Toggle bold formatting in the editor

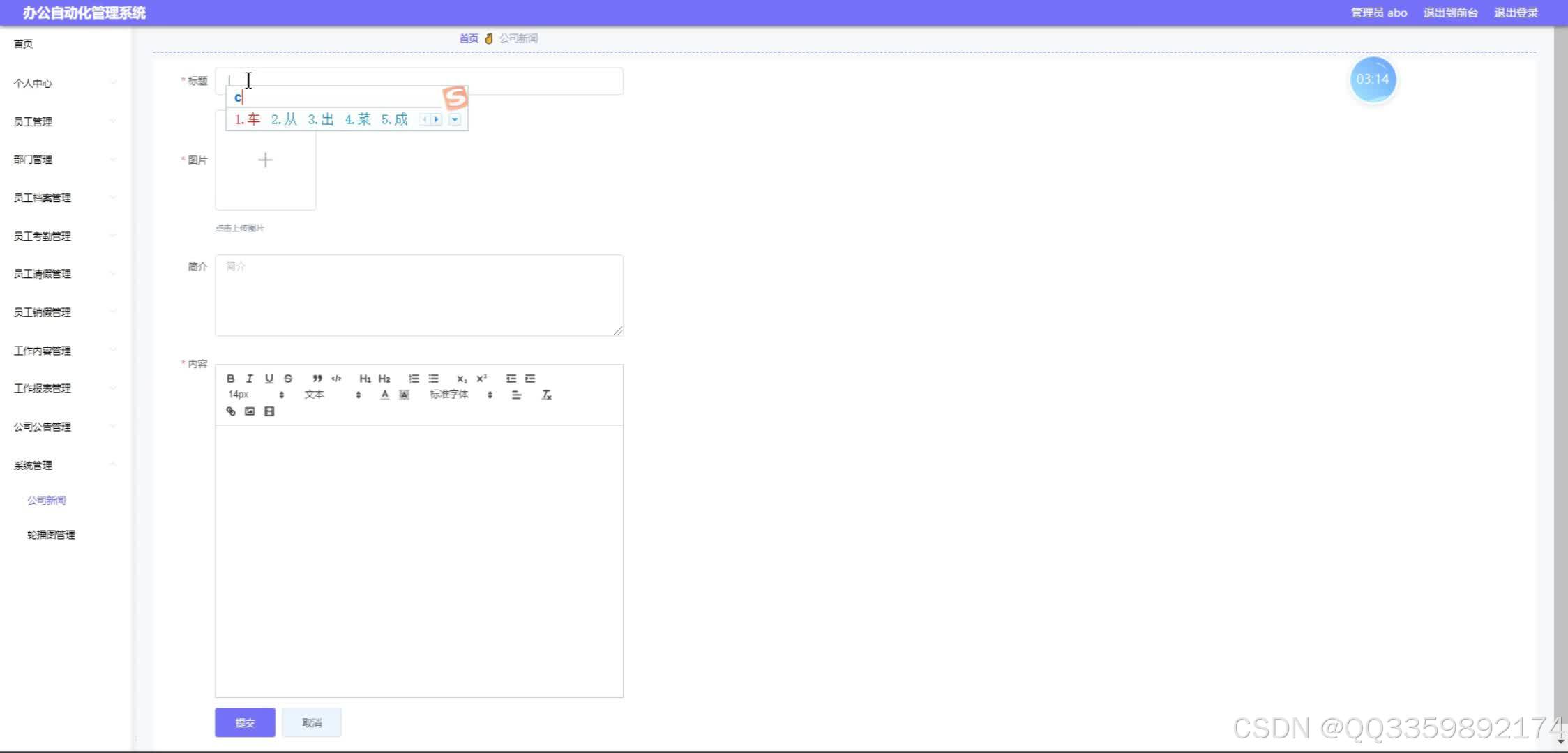point(230,379)
